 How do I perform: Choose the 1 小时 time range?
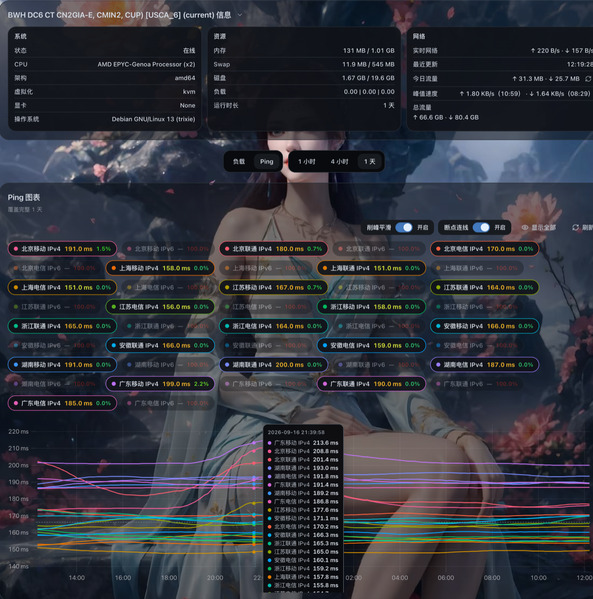306,162
